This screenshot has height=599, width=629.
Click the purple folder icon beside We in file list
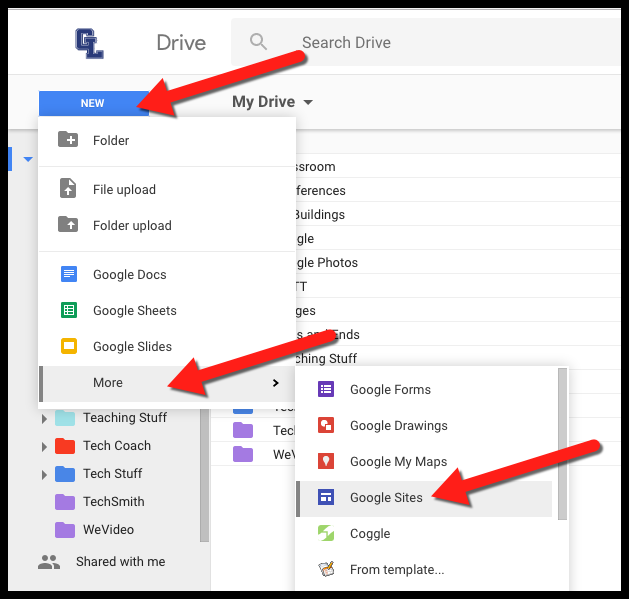pyautogui.click(x=243, y=454)
